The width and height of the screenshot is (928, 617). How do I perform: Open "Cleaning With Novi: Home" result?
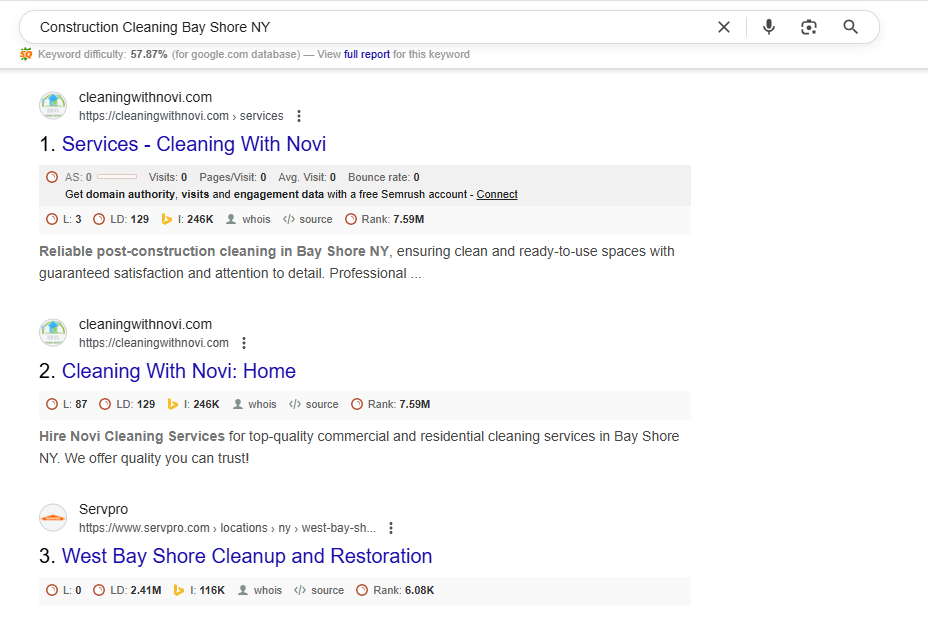[x=179, y=371]
